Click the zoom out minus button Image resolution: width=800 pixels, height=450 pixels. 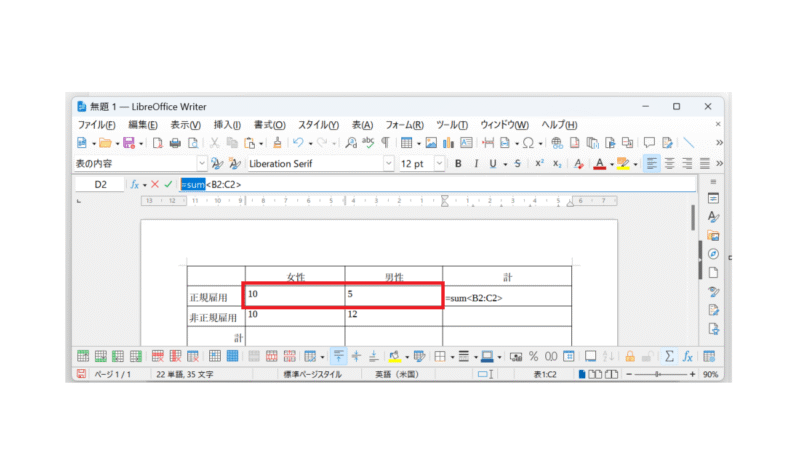(629, 374)
